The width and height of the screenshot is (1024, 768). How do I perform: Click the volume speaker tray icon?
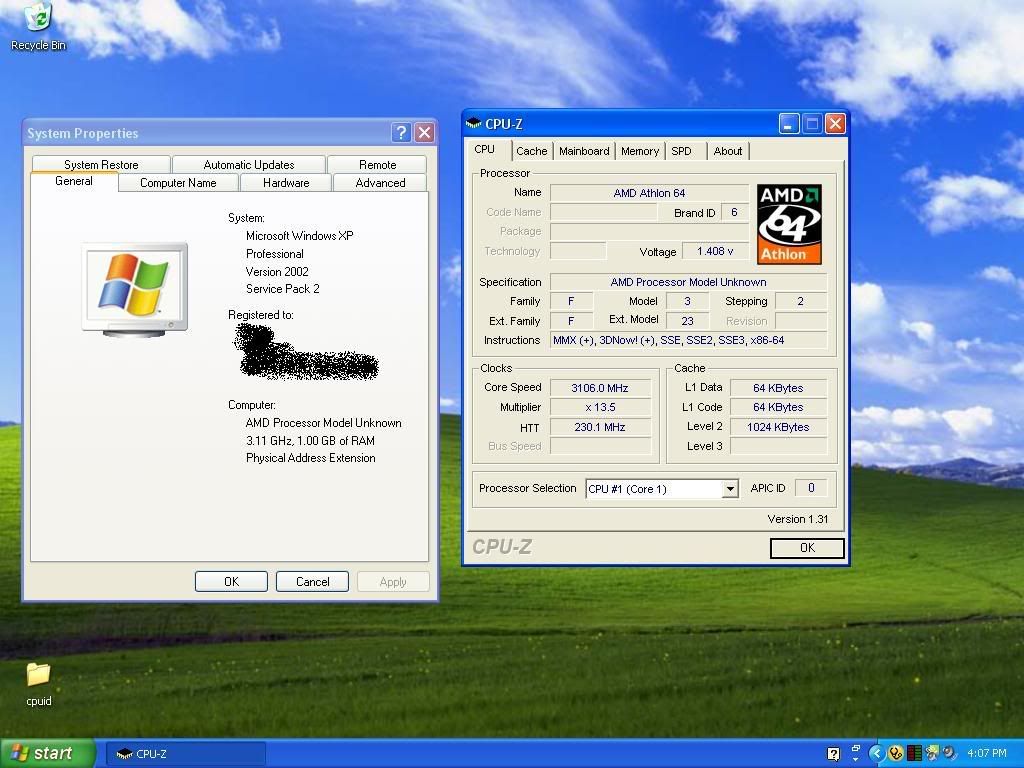coord(950,753)
